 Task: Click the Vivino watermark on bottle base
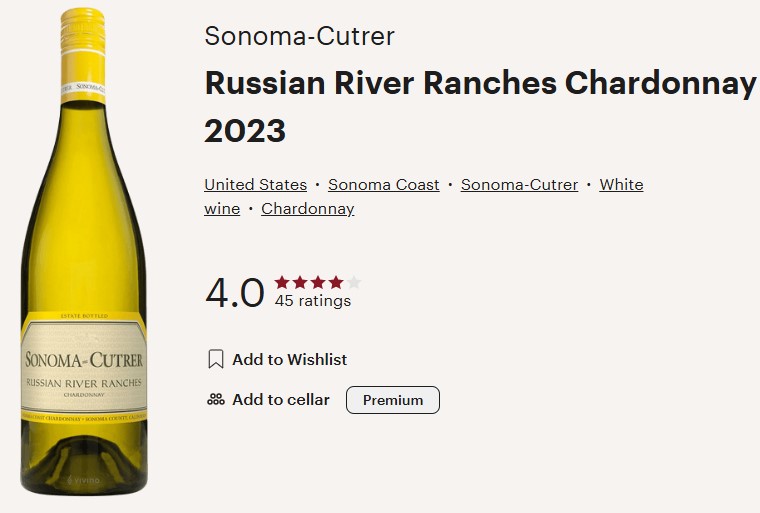point(83,480)
